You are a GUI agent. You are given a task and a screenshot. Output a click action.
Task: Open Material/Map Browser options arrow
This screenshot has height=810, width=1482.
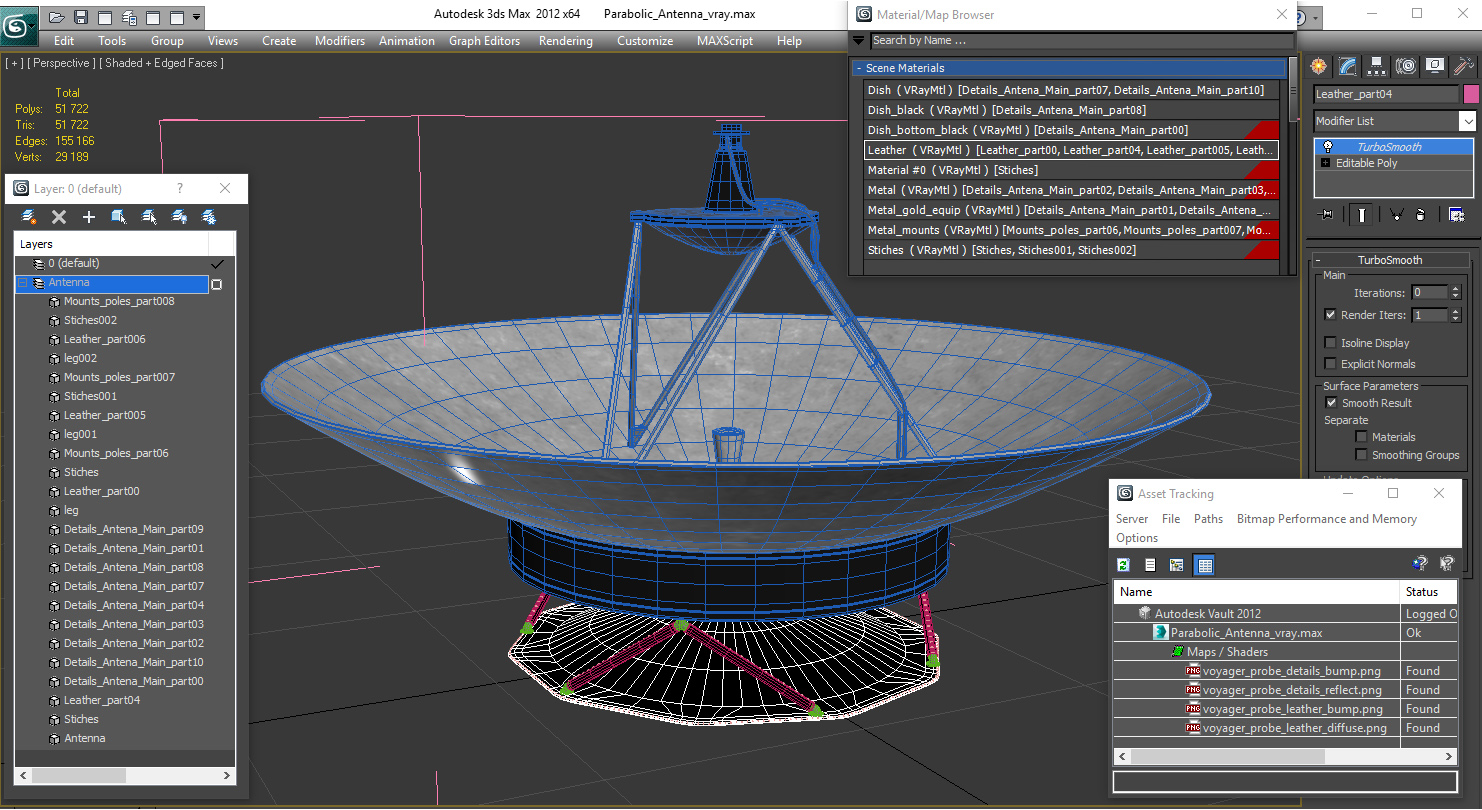858,41
